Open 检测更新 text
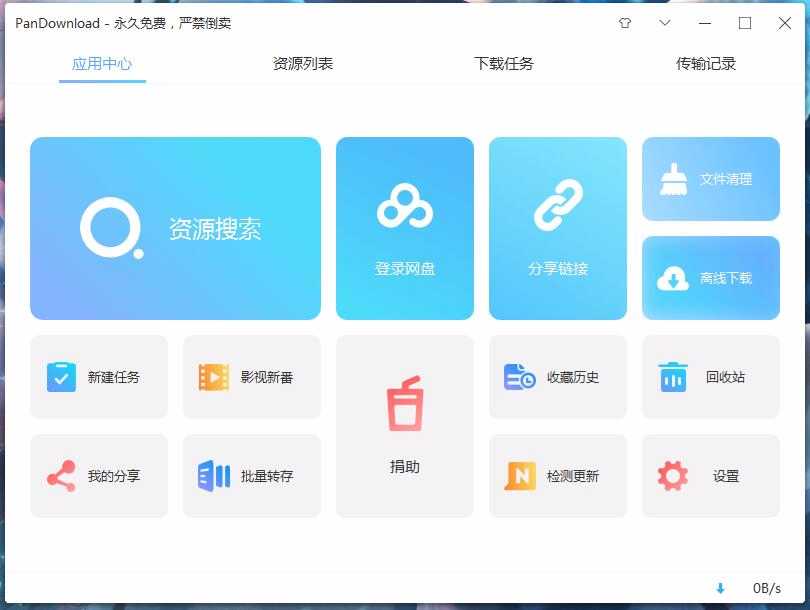This screenshot has height=610, width=810. point(573,476)
